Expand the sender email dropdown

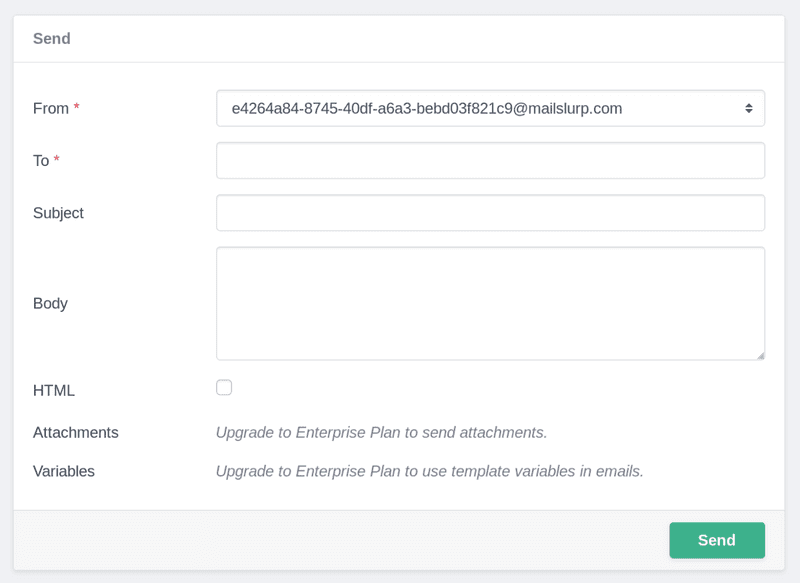(x=490, y=108)
